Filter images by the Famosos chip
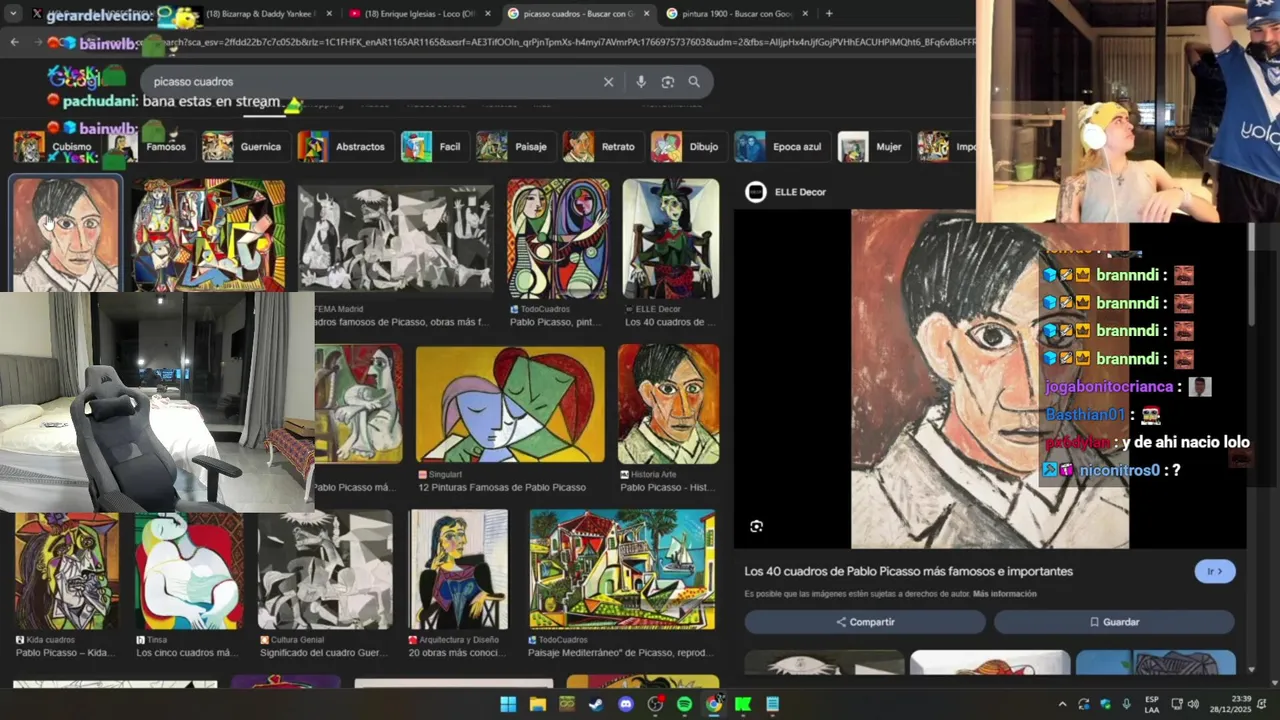This screenshot has height=720, width=1280. pyautogui.click(x=152, y=147)
